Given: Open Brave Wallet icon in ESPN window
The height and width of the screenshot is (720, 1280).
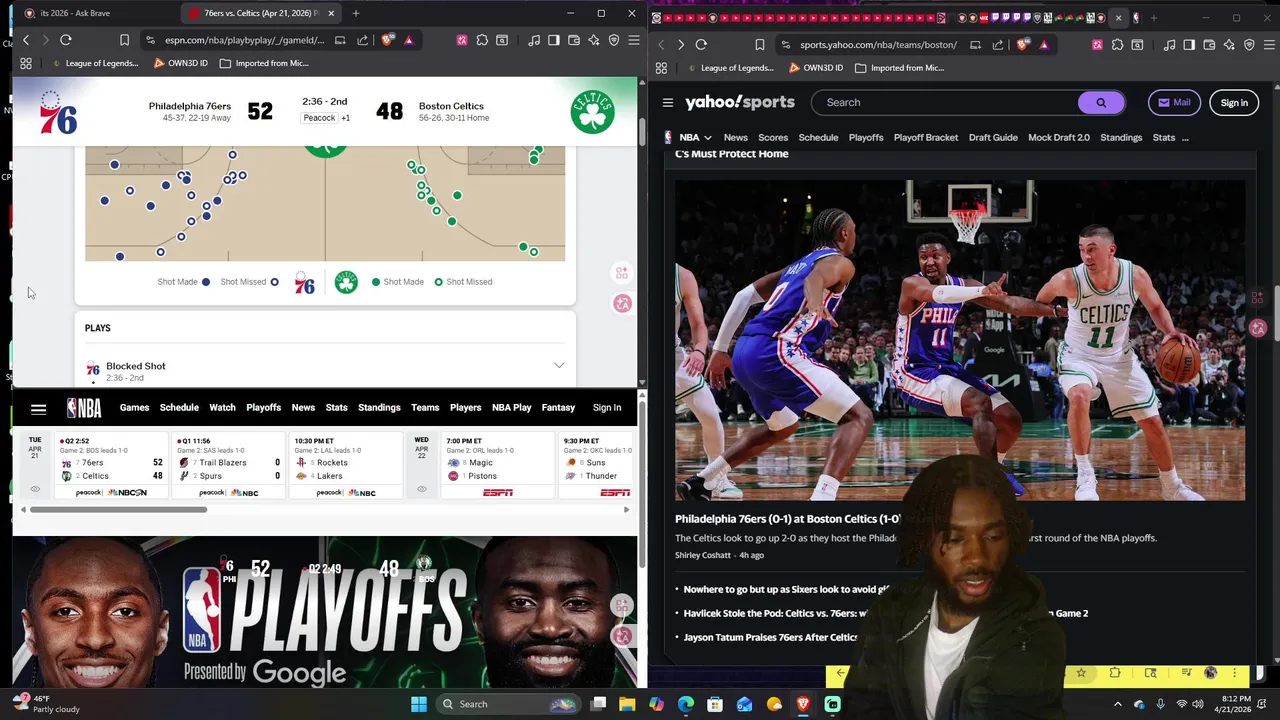Looking at the screenshot, I should click(x=574, y=40).
